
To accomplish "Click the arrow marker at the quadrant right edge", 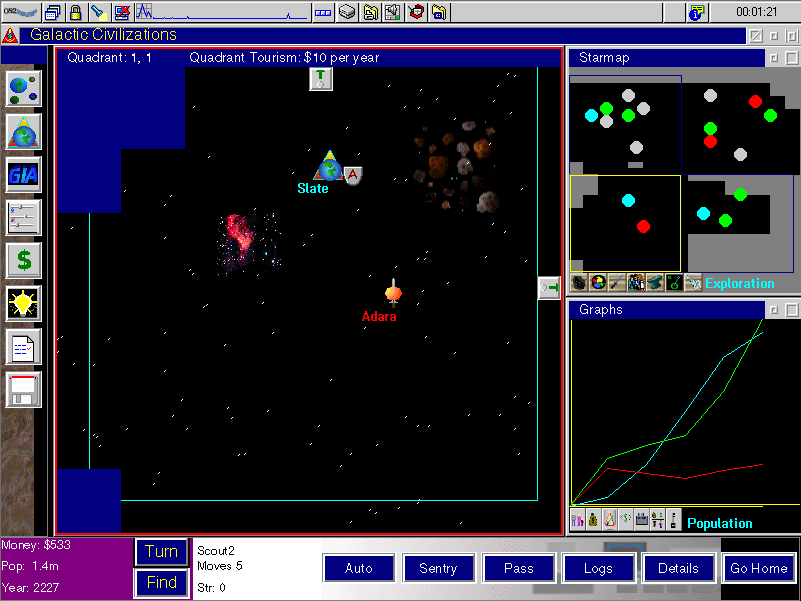I will pyautogui.click(x=549, y=288).
